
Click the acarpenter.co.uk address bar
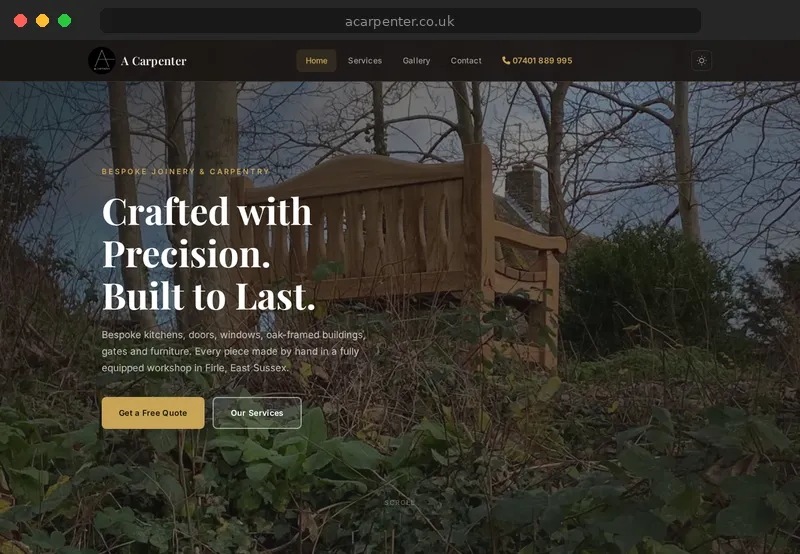[x=400, y=21]
